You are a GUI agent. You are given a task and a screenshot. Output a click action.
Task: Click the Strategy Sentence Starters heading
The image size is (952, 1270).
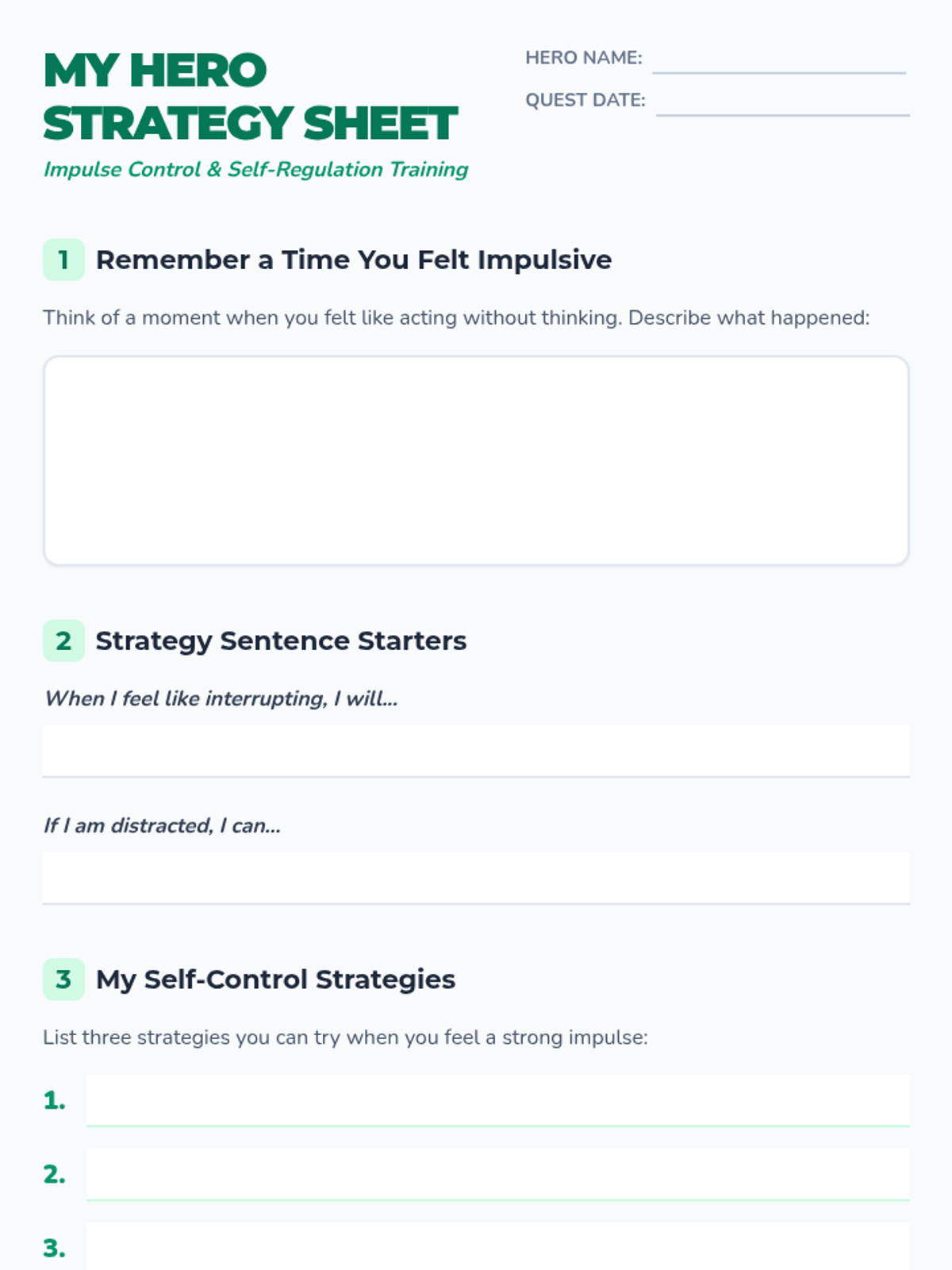281,641
